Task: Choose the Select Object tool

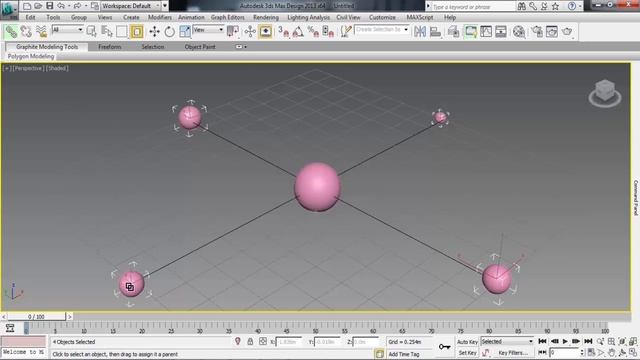Action: [x=91, y=31]
